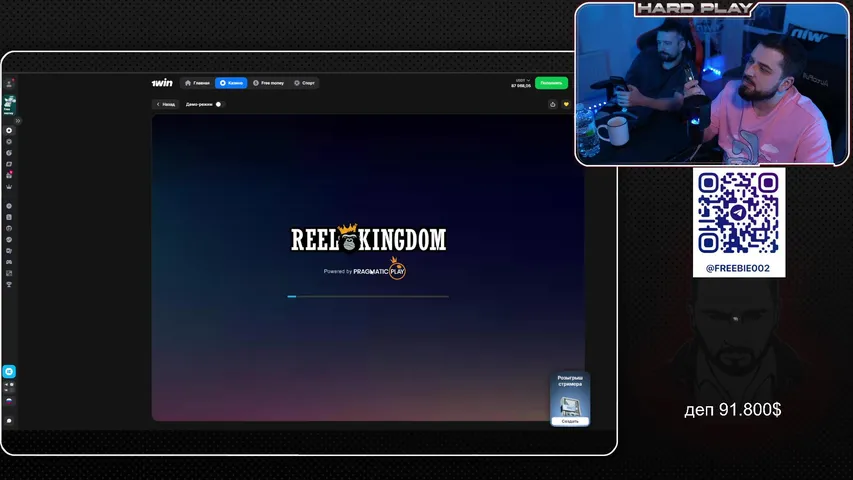Click the Telegram QR code
Image resolution: width=853 pixels, height=480 pixels.
pyautogui.click(x=738, y=213)
